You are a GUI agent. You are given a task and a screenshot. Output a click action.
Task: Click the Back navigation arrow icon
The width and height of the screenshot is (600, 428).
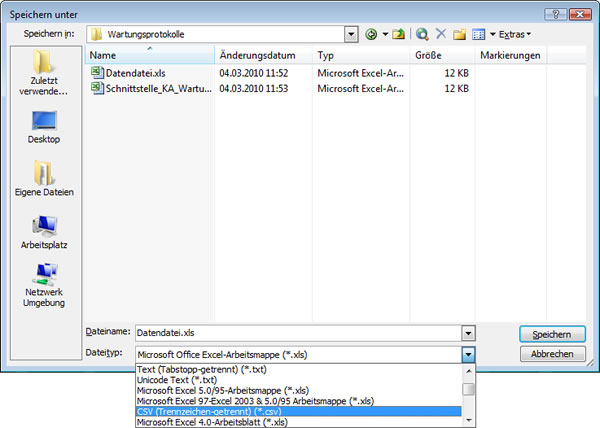(372, 34)
